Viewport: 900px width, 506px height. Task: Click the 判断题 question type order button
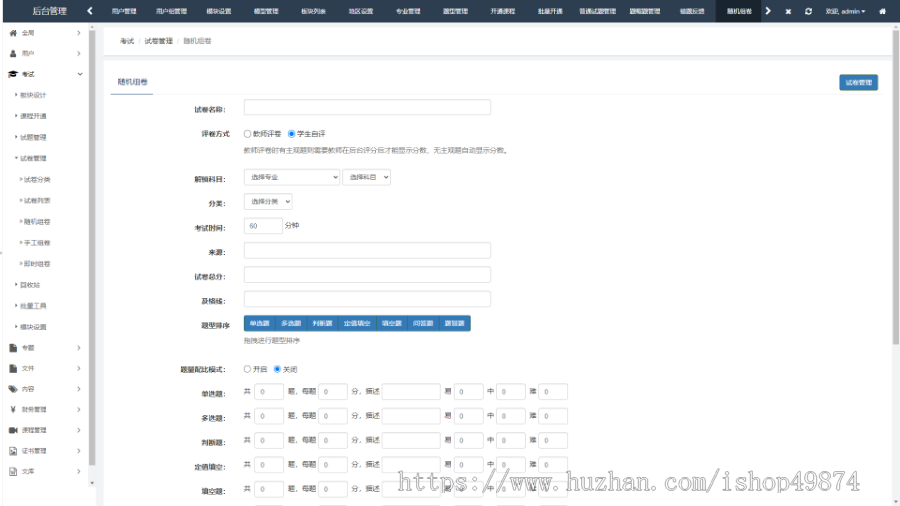[x=323, y=324]
